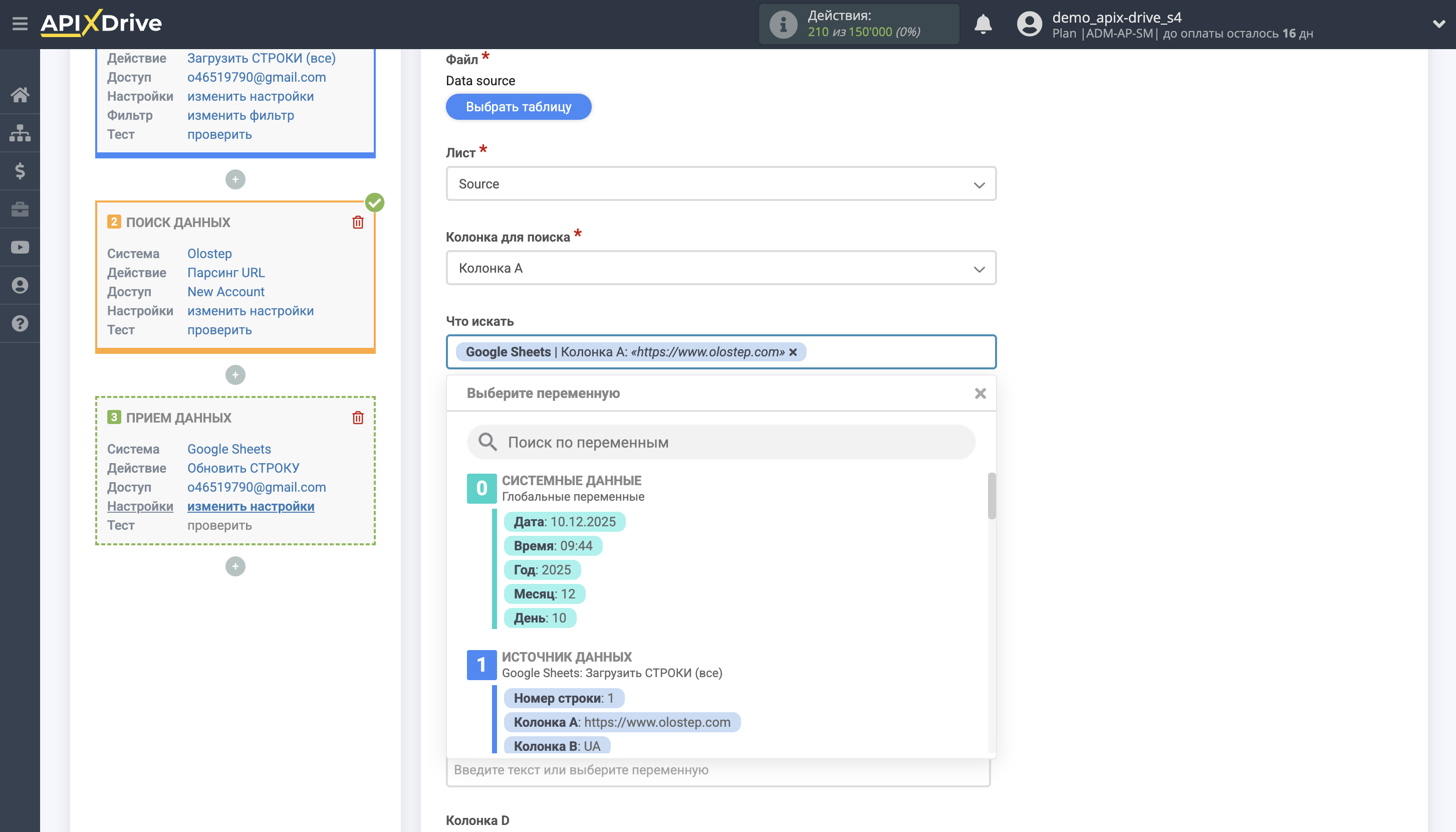Add a step using the plus icon below block 3

235,566
